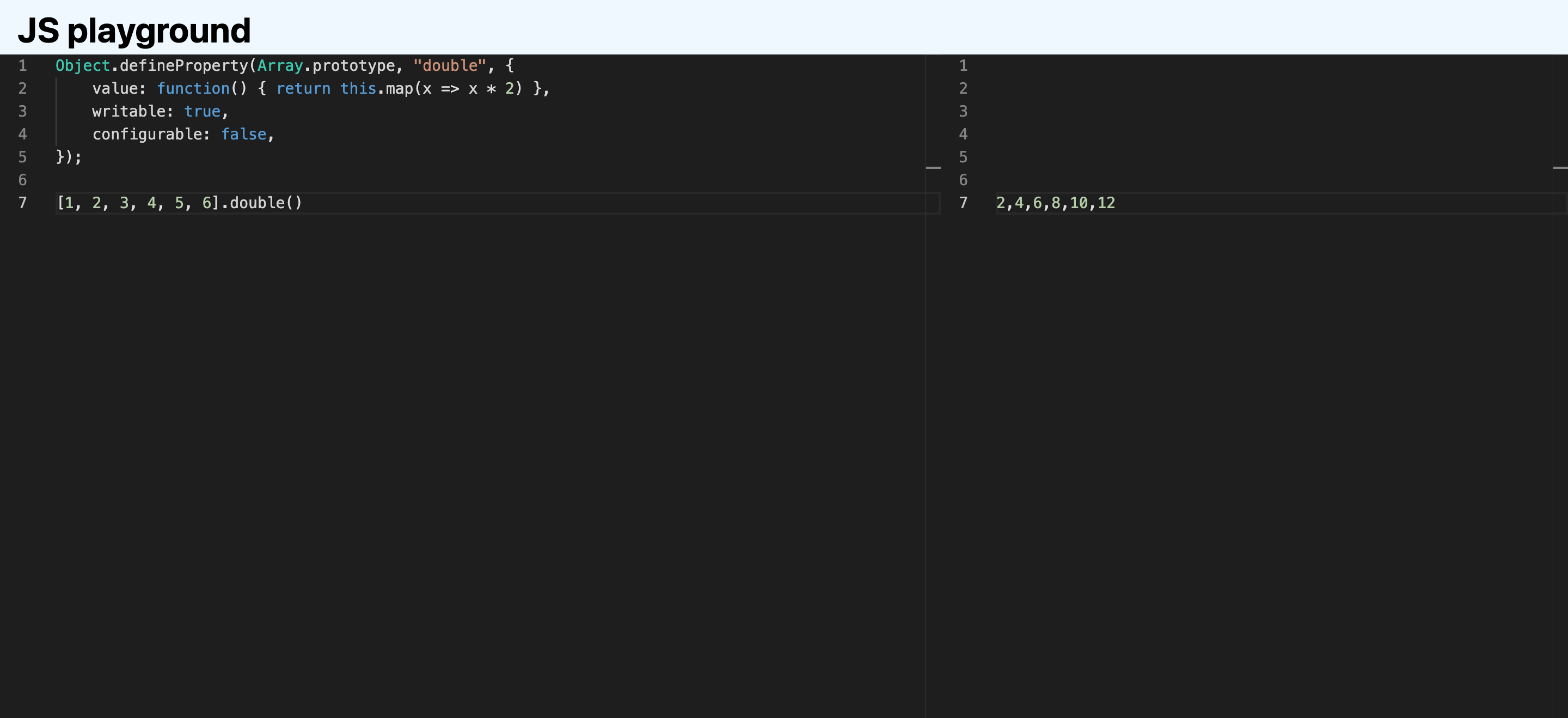Click overview ruler marker of output pane
The height and width of the screenshot is (718, 1568).
tap(1560, 167)
